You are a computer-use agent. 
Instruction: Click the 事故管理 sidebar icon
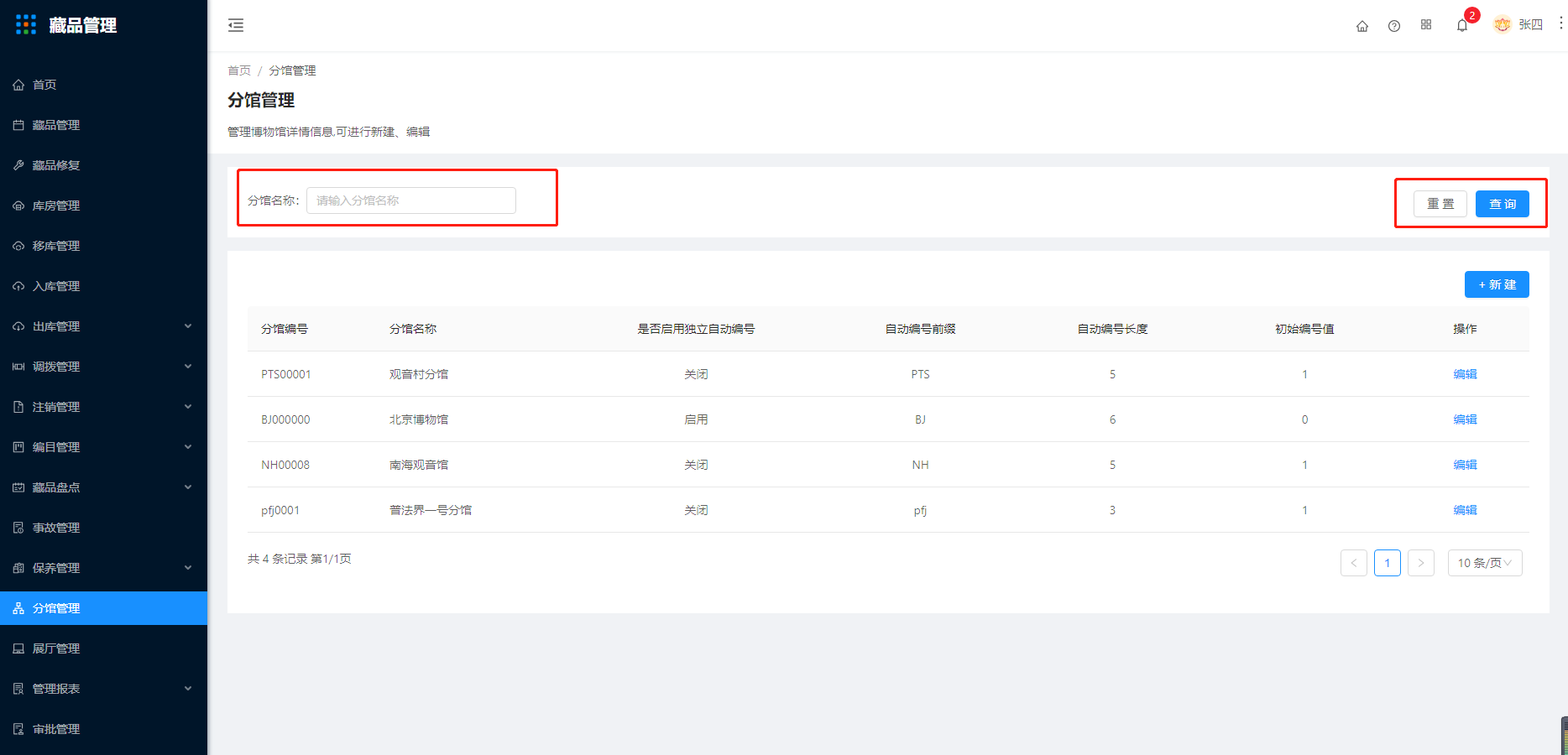[x=18, y=528]
